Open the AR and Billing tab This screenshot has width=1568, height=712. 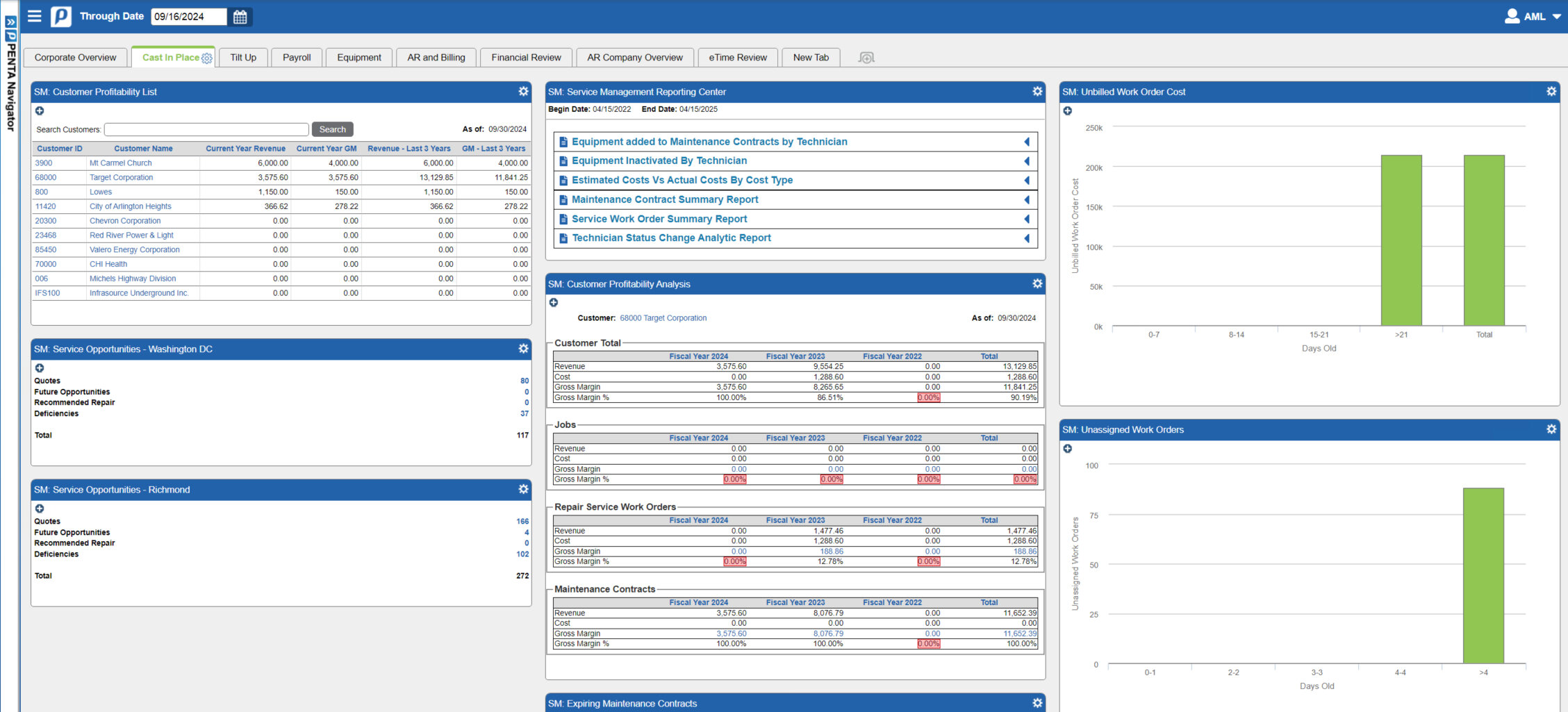[436, 58]
